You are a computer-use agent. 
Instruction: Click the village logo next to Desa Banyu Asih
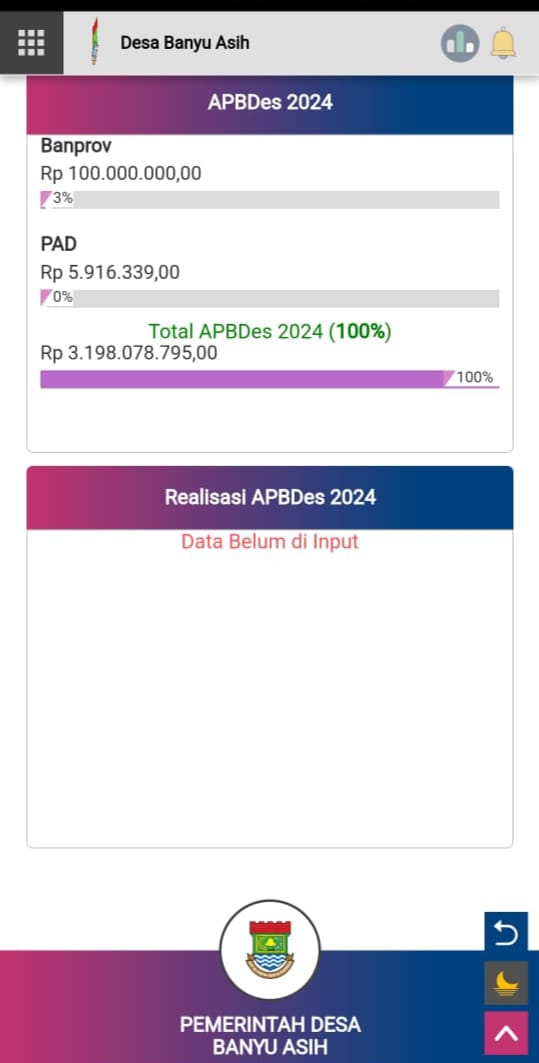click(95, 42)
